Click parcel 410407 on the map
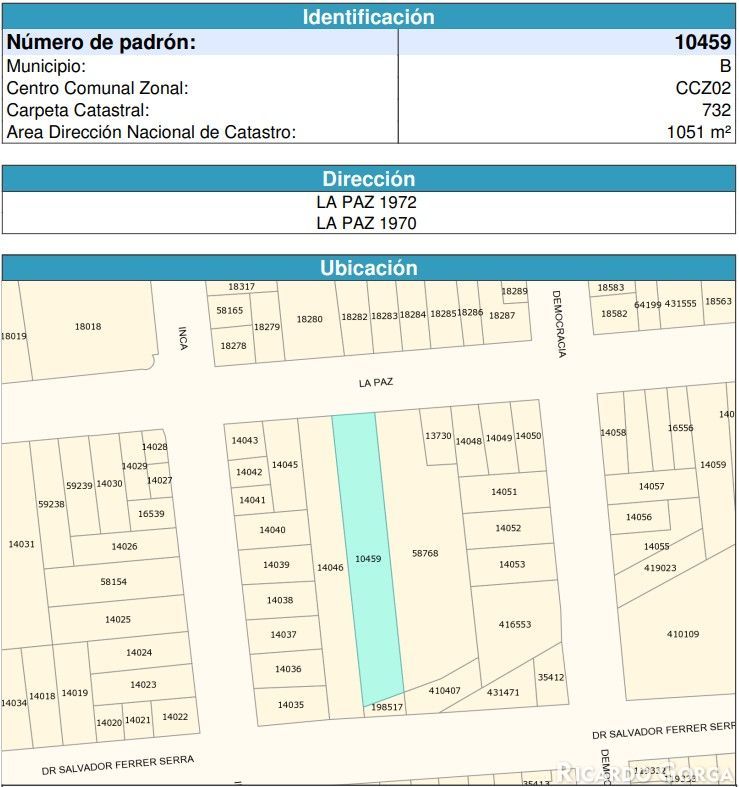This screenshot has height=787, width=739. [x=444, y=691]
